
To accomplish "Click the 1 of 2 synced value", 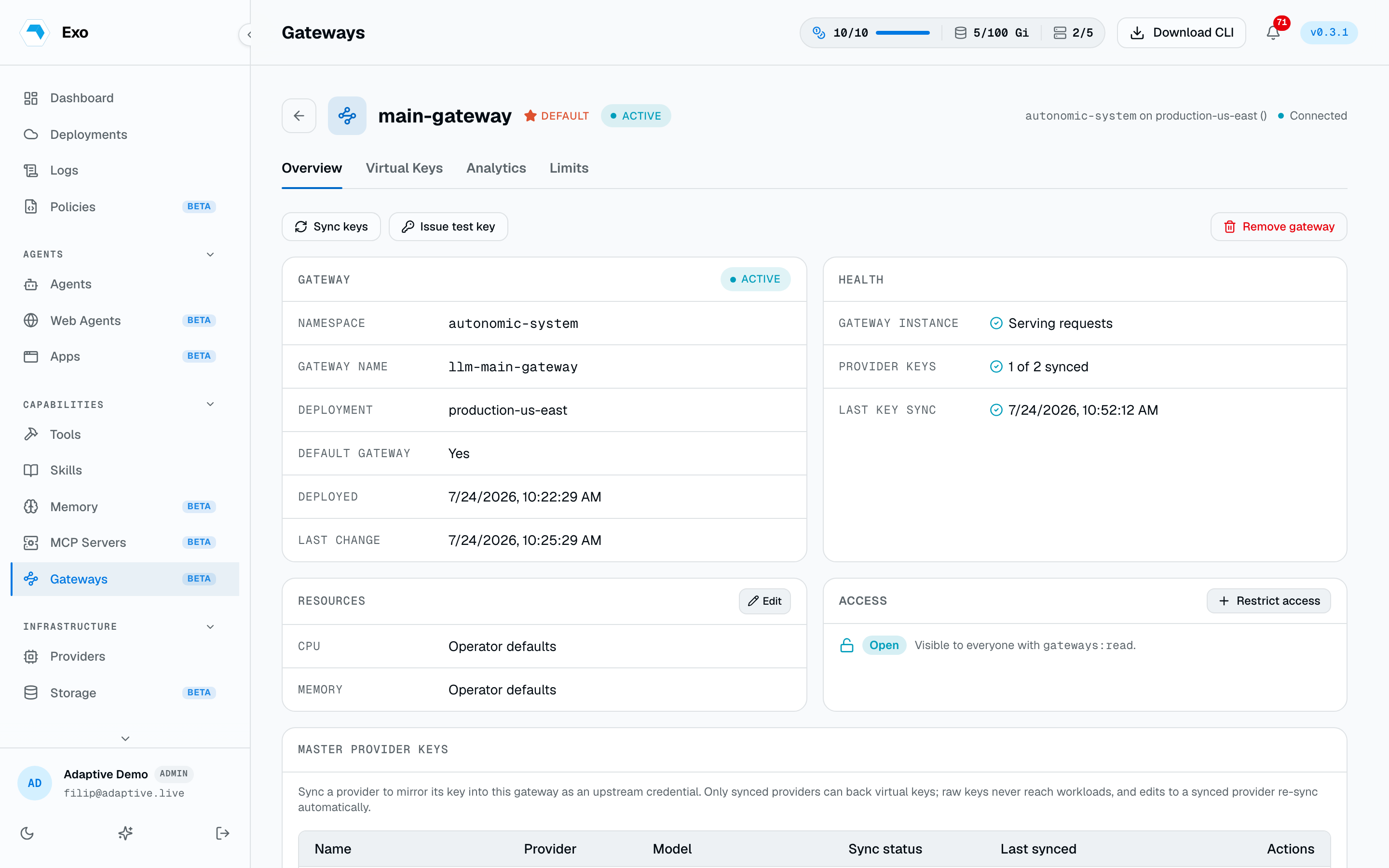I will click(x=1048, y=367).
